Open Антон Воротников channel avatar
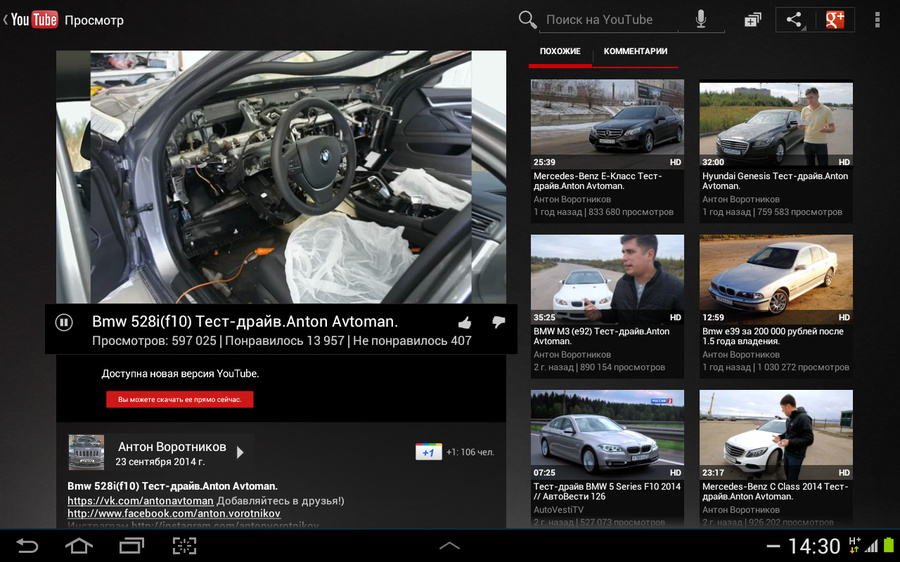 86,452
